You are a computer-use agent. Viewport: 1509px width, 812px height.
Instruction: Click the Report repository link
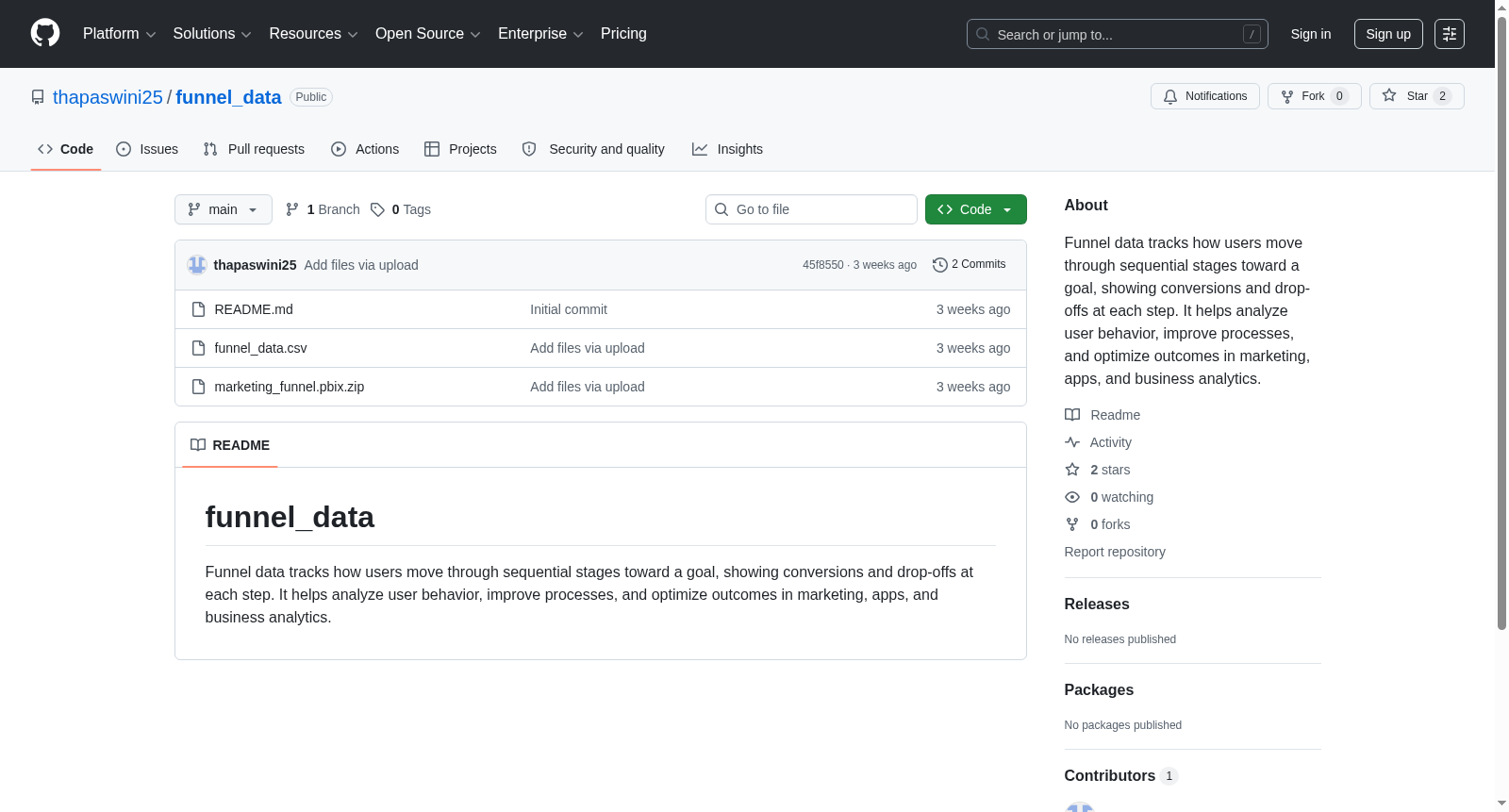(1115, 552)
